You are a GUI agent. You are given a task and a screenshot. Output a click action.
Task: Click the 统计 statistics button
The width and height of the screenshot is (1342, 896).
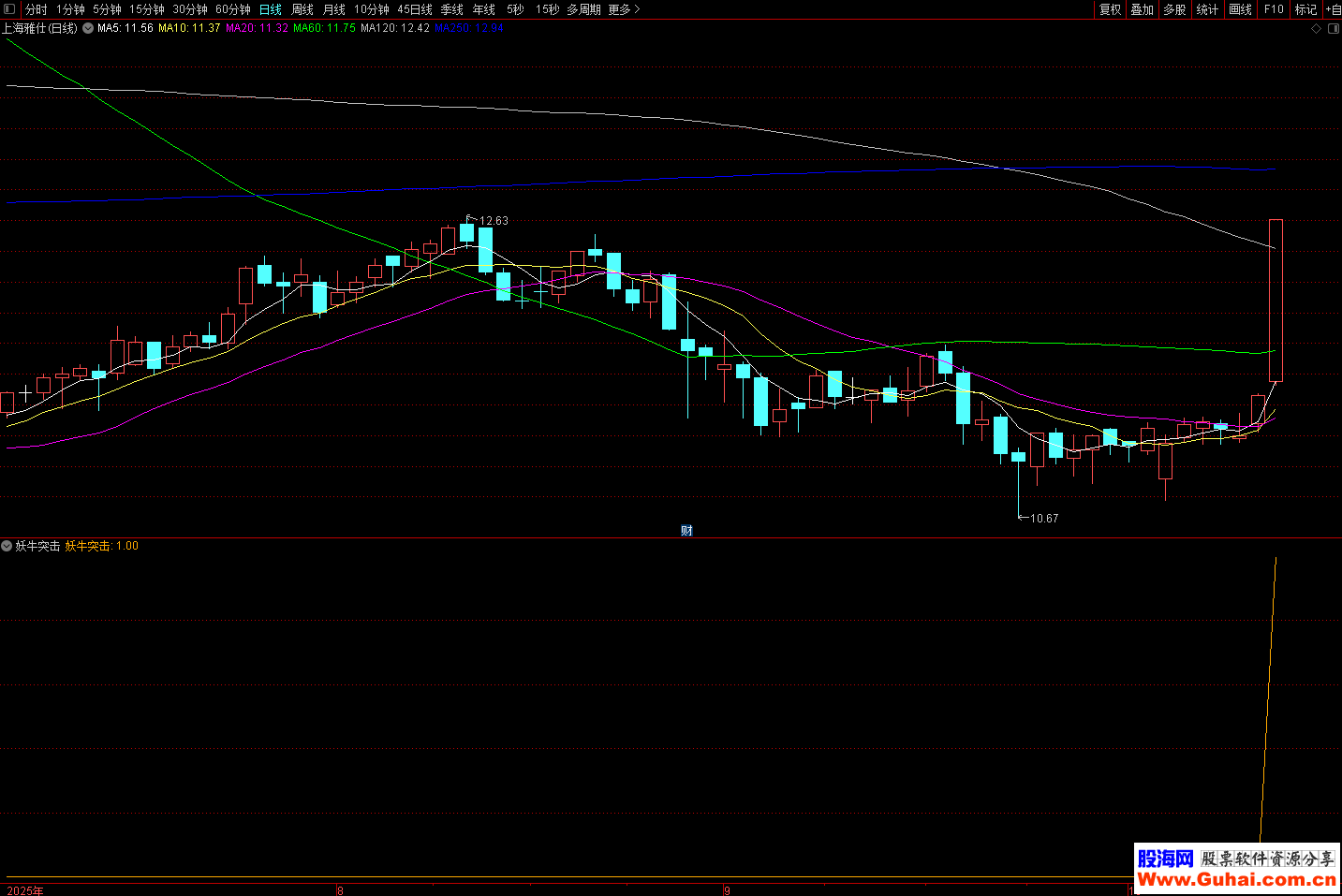tap(1207, 9)
